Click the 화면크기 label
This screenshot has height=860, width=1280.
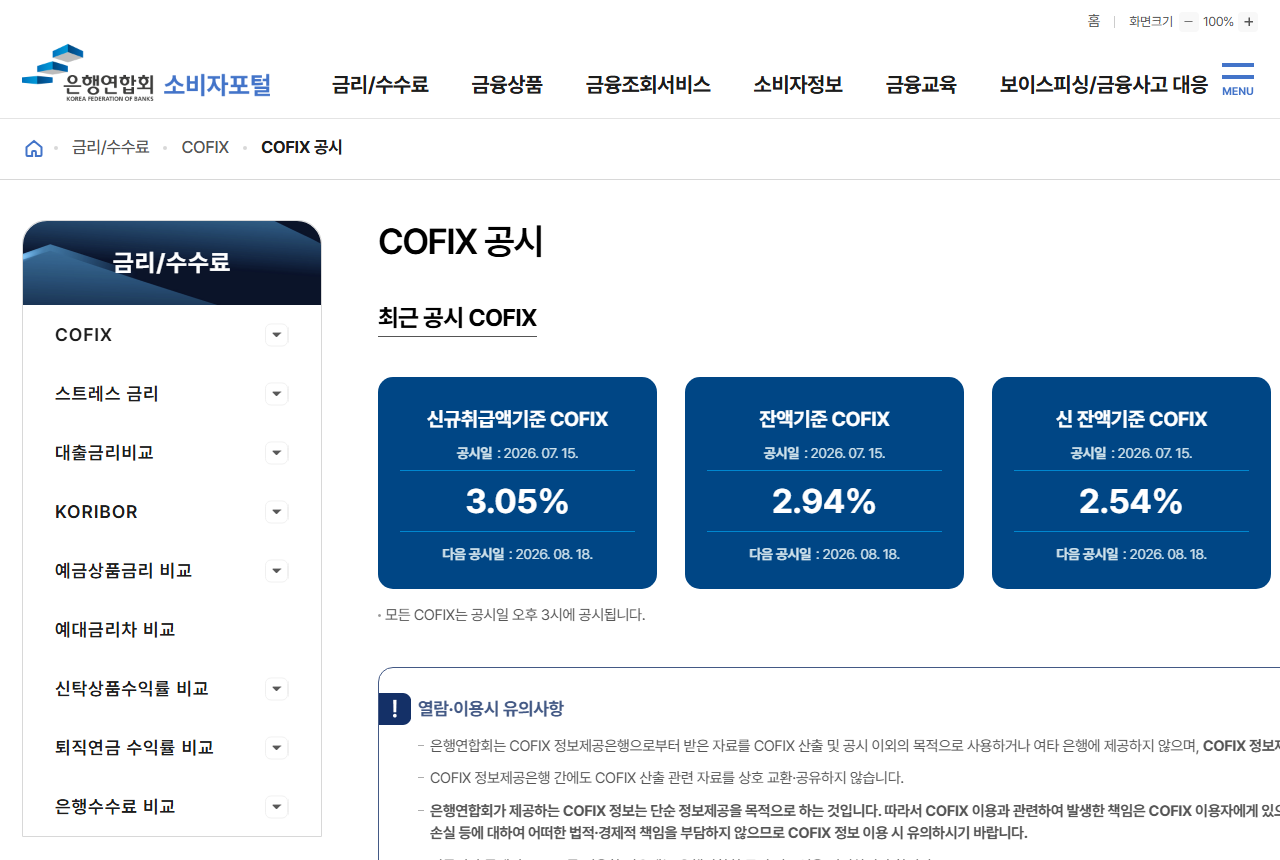pos(1151,22)
